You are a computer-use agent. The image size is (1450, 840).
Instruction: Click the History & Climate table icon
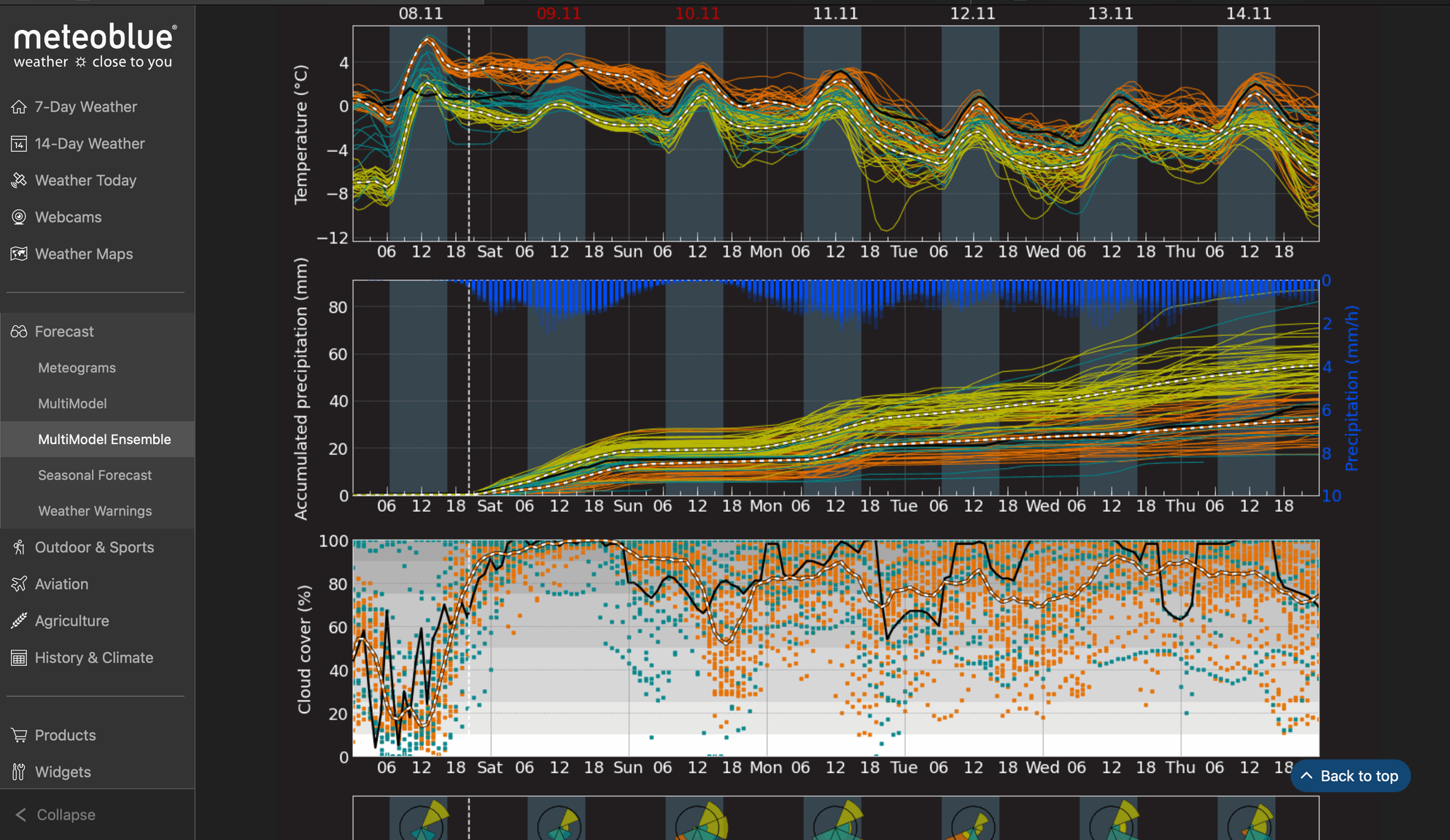[19, 658]
